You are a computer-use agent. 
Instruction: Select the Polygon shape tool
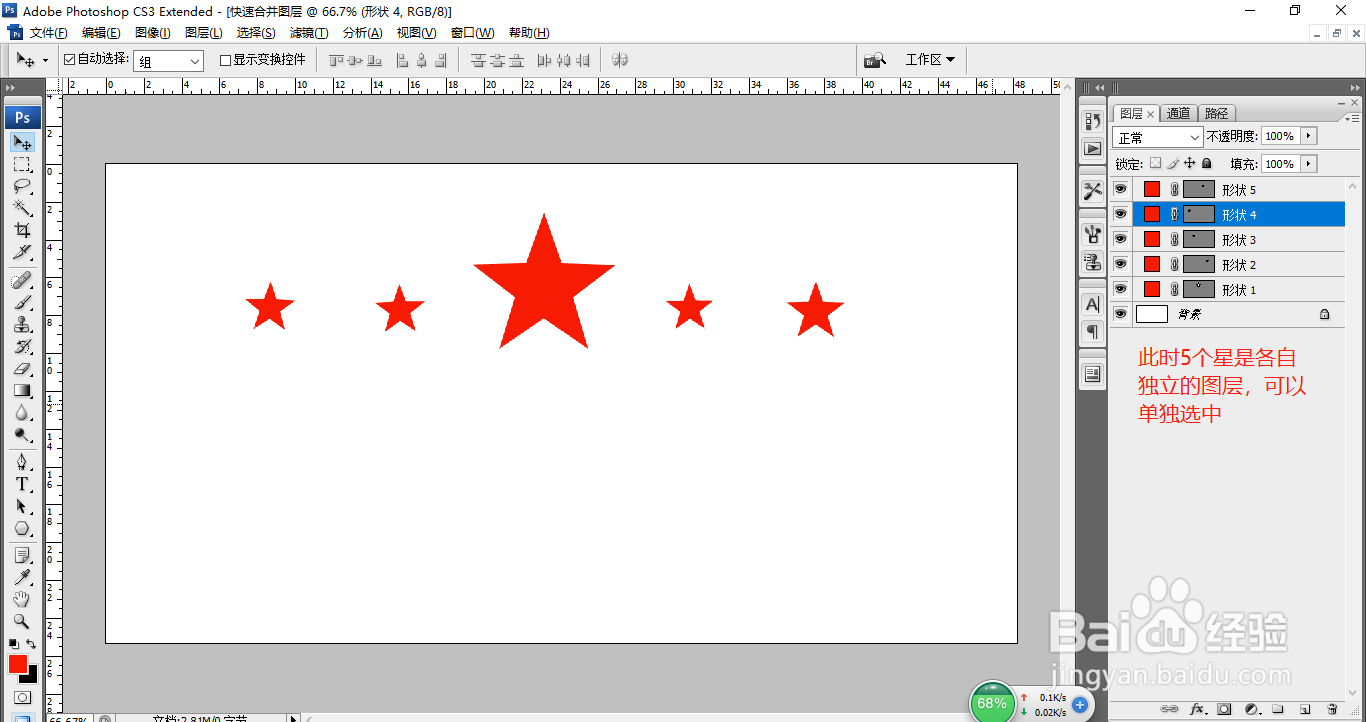[x=22, y=528]
